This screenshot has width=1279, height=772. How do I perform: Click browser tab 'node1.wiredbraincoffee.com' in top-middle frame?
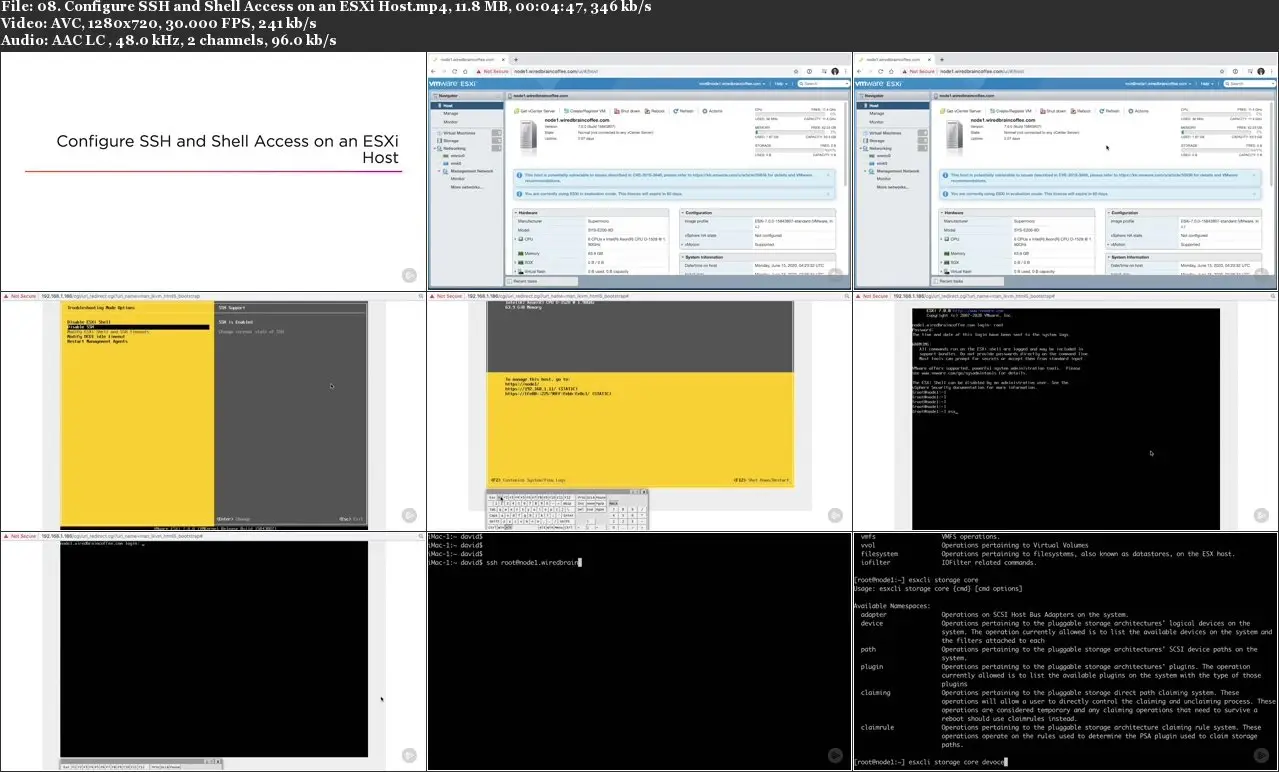[x=467, y=59]
